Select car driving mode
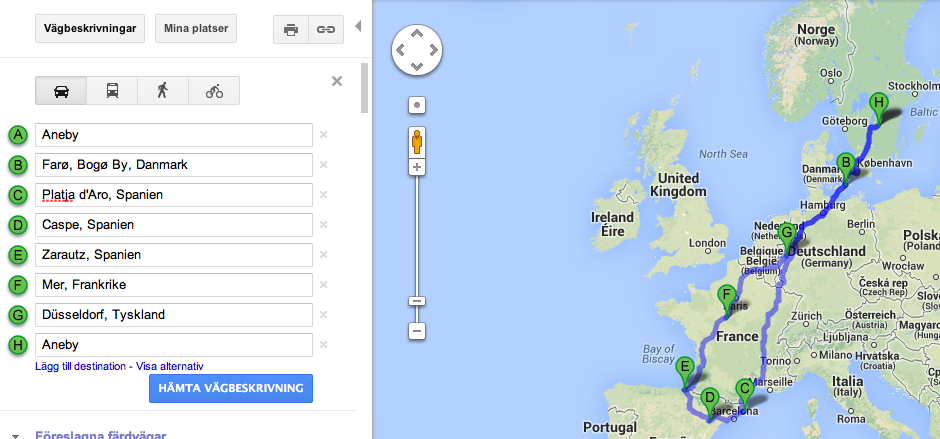 [61, 91]
